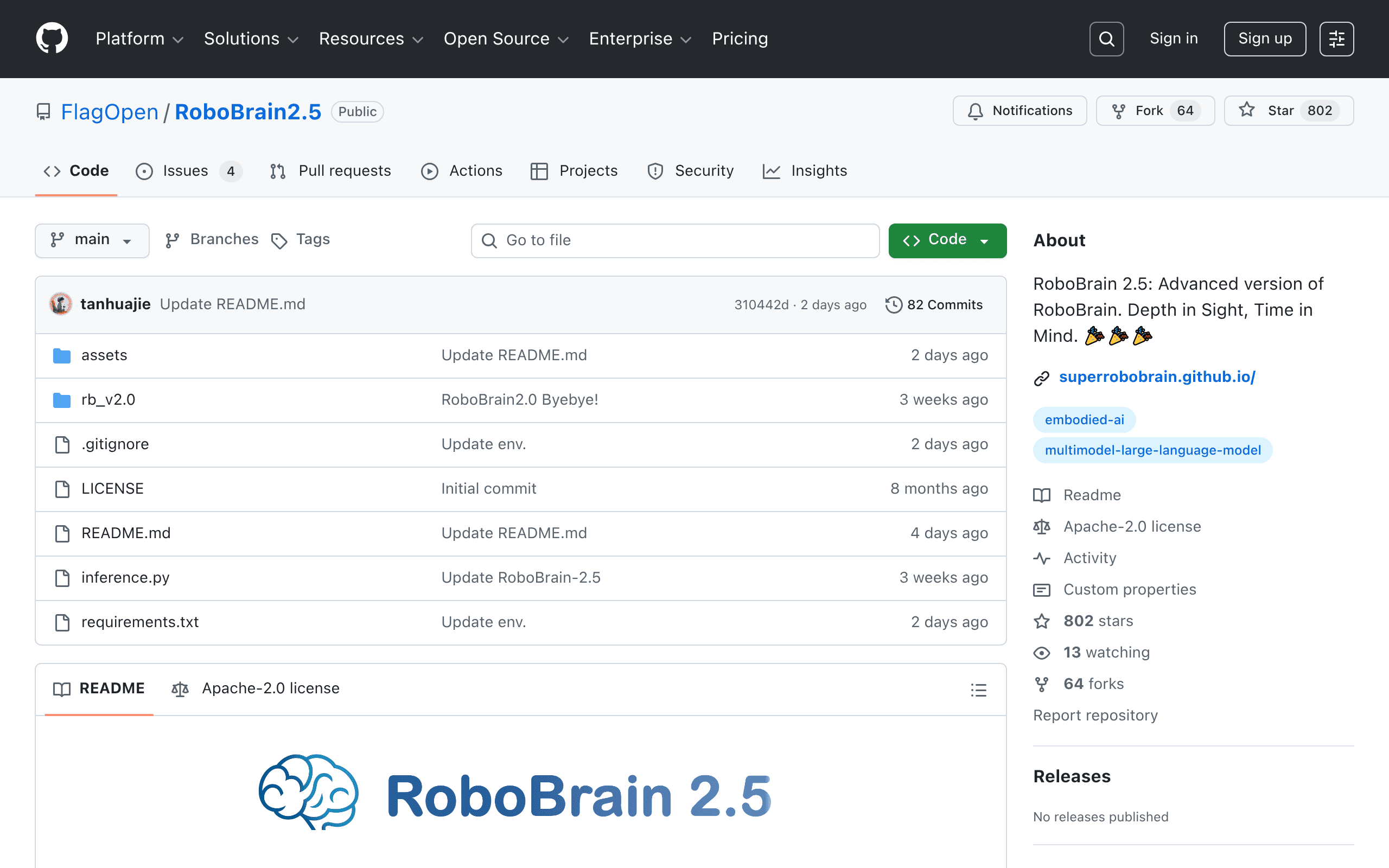
Task: Click the stars icon in About sidebar
Action: tap(1042, 621)
